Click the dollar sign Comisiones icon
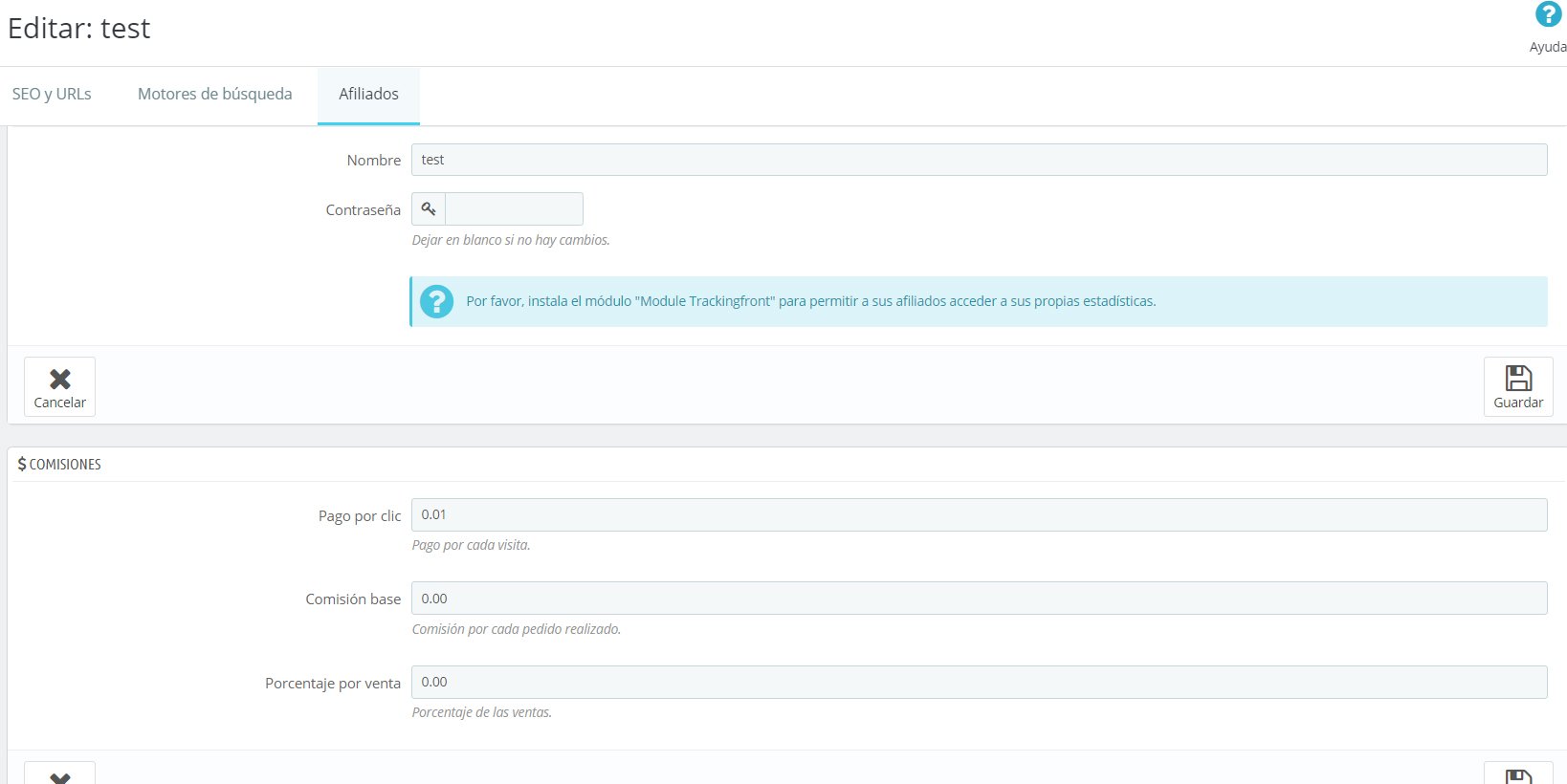The image size is (1567, 784). tap(22, 464)
